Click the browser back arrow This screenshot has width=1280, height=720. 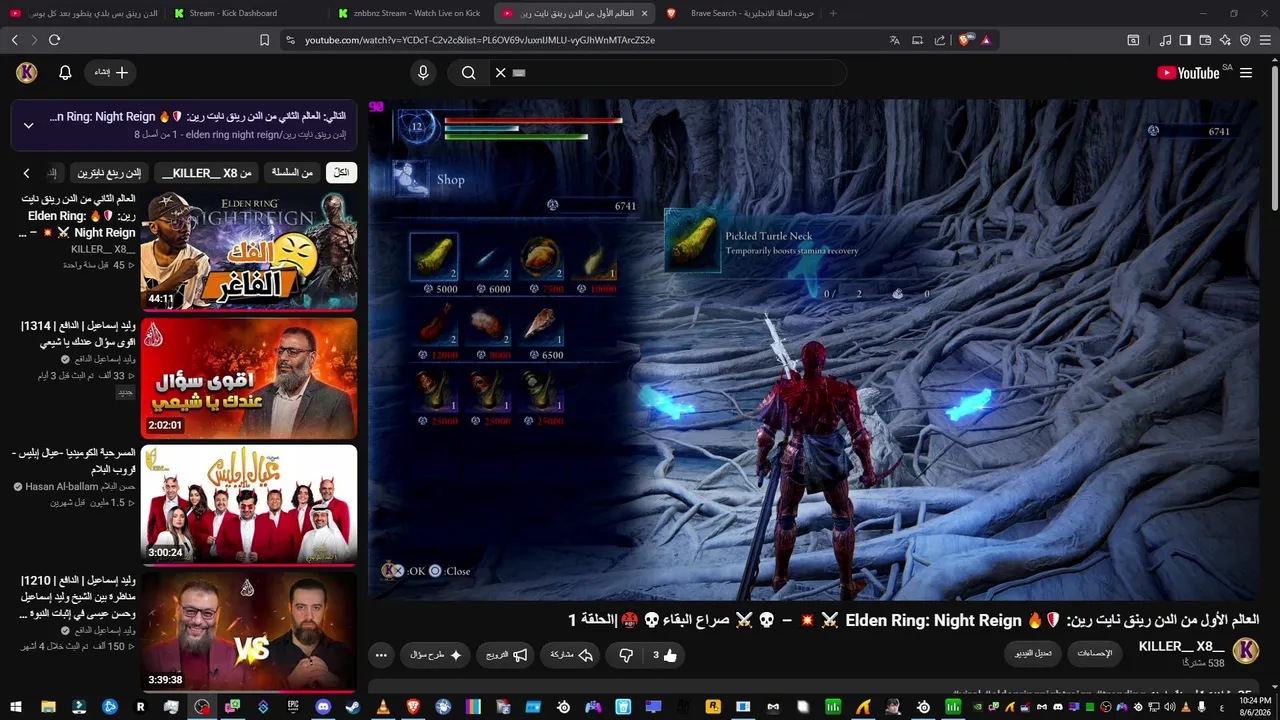15,40
